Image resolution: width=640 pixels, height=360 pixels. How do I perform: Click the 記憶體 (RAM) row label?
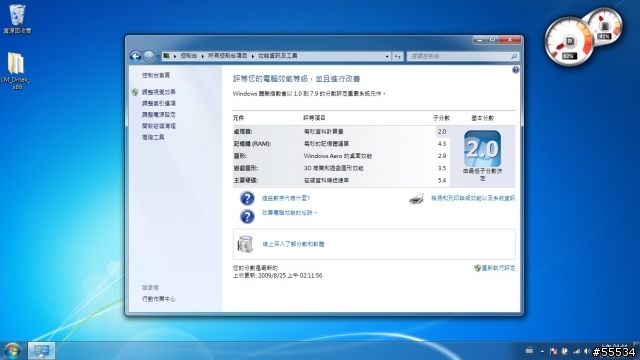pos(252,144)
